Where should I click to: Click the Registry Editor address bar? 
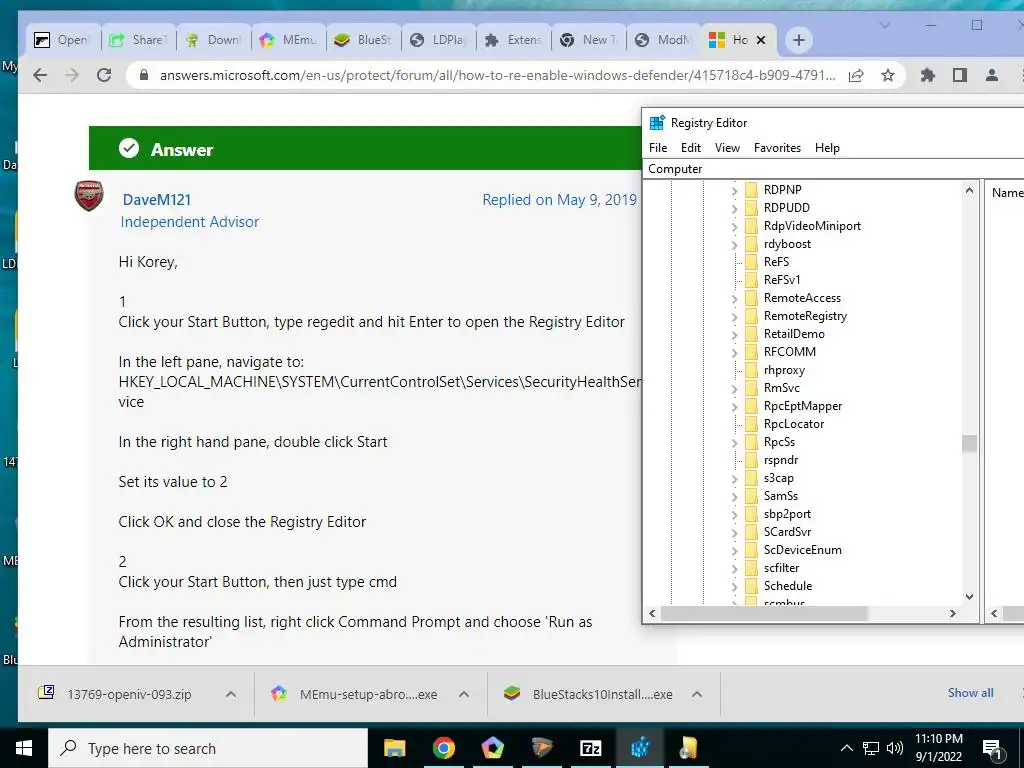click(833, 168)
